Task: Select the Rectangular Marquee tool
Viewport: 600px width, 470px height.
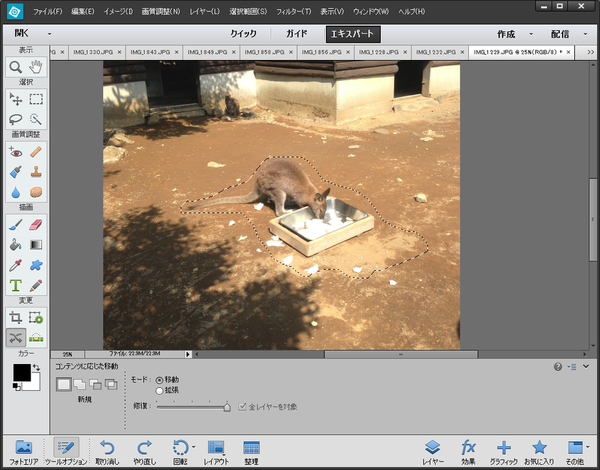Action: [36, 99]
